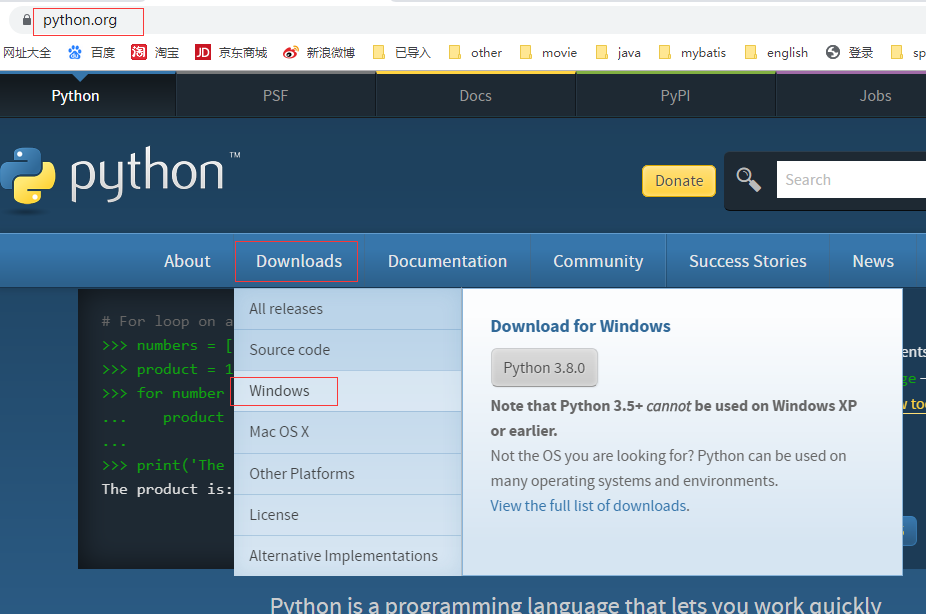Click the Search text field
Screen dimensions: 926x614
click(851, 179)
